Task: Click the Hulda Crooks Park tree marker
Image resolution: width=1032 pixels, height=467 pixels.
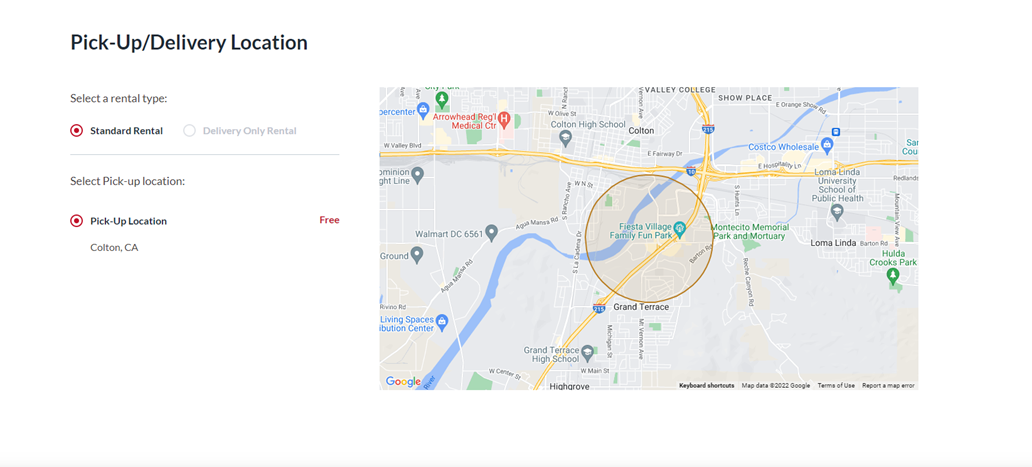Action: pyautogui.click(x=893, y=277)
